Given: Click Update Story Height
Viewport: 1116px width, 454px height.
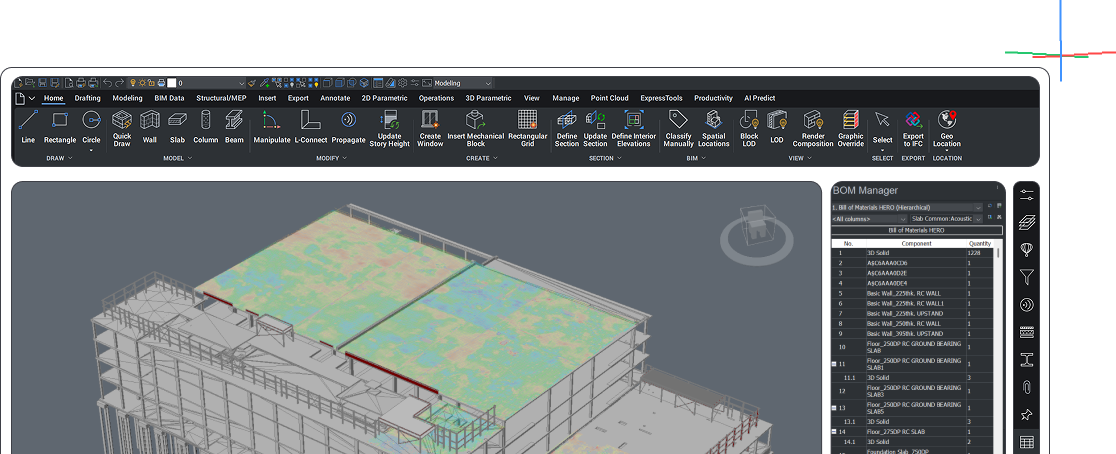Looking at the screenshot, I should pyautogui.click(x=389, y=128).
